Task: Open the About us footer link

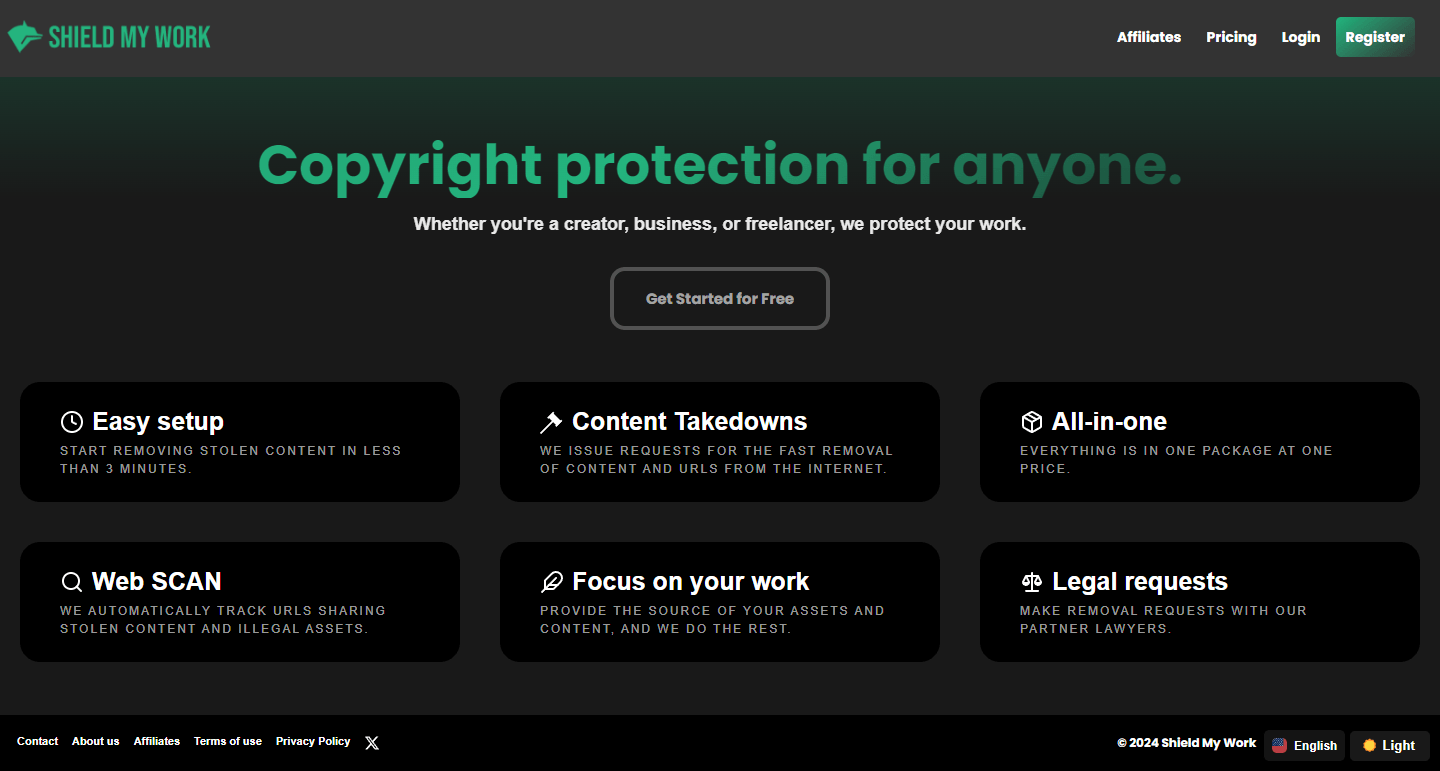Action: pos(95,741)
